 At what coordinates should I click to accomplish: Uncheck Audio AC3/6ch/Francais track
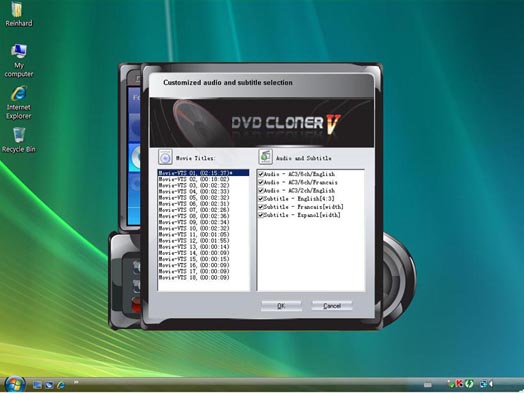[x=261, y=182]
